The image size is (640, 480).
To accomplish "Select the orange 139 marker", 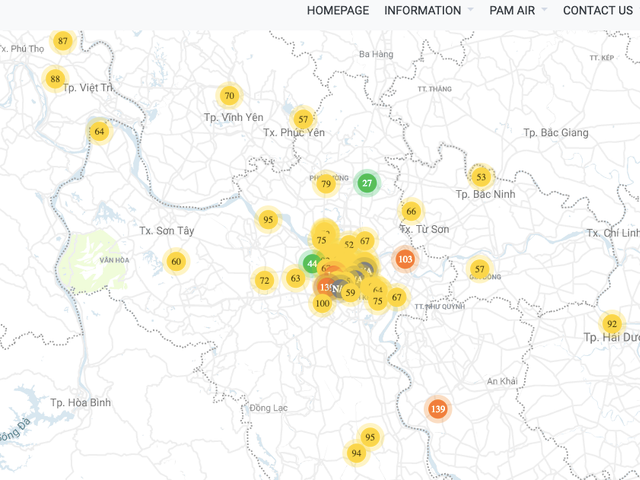I will tap(437, 409).
